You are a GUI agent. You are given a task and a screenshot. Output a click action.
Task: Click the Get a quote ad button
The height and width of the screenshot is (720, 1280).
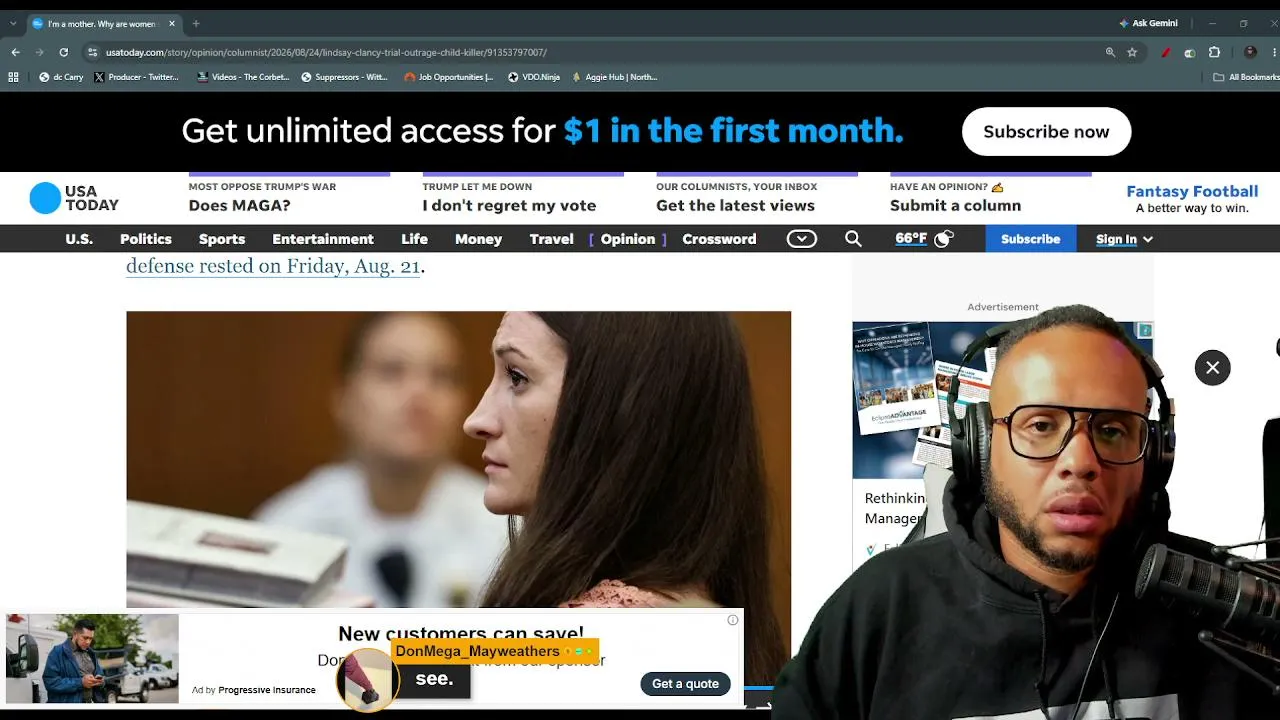click(686, 684)
